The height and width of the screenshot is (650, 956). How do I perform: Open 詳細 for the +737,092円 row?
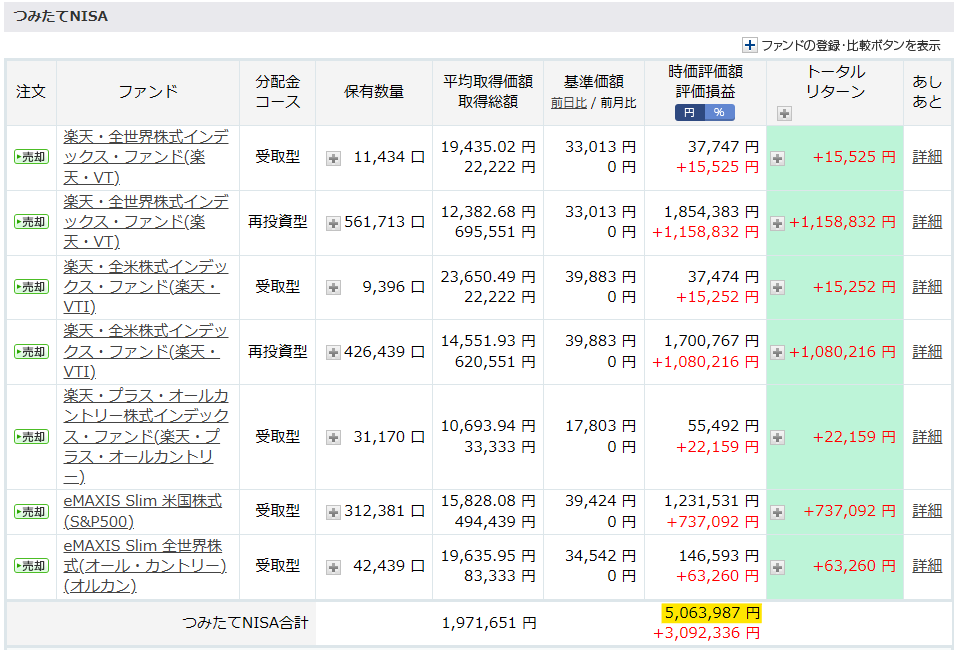[927, 511]
